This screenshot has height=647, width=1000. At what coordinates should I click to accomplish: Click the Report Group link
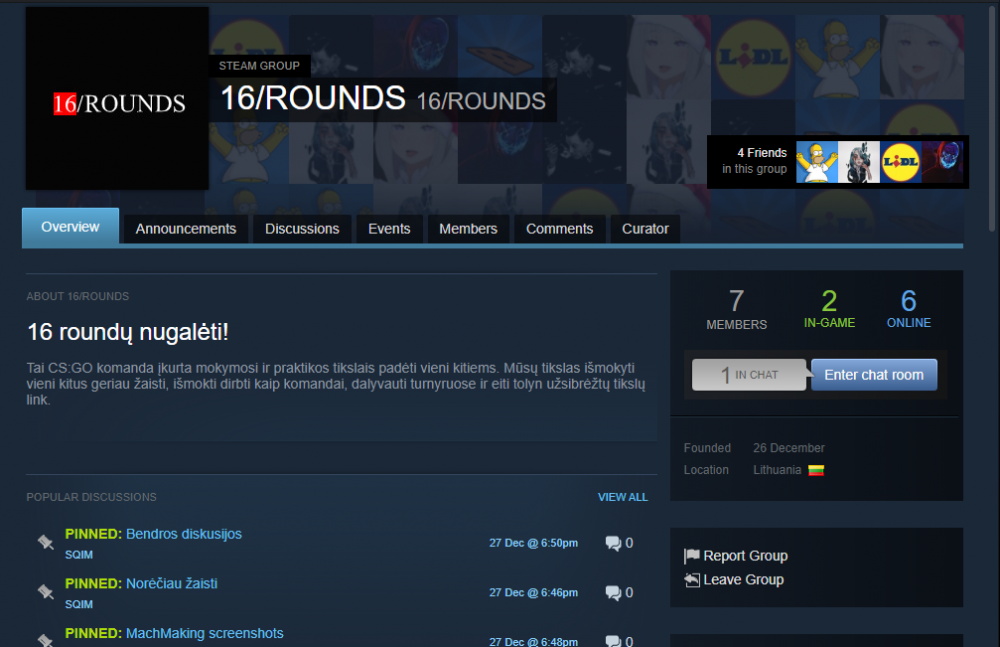pyautogui.click(x=746, y=556)
